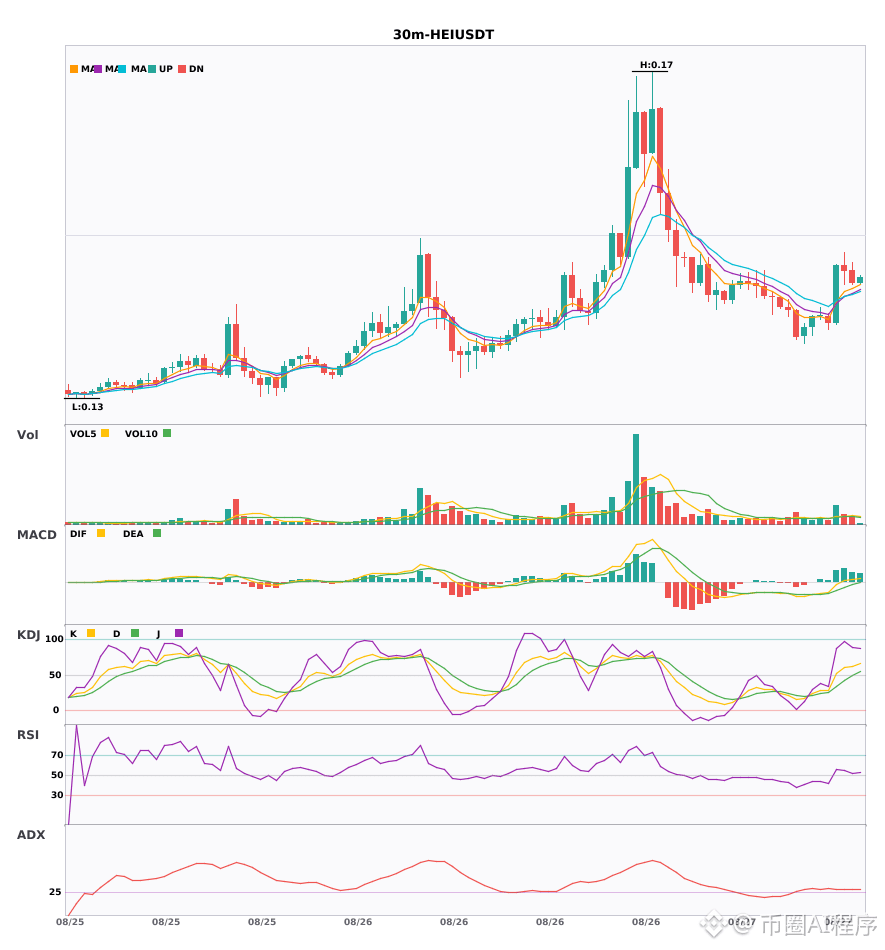
Task: Click the yellow DIF legend swatch
Action: pos(101,533)
